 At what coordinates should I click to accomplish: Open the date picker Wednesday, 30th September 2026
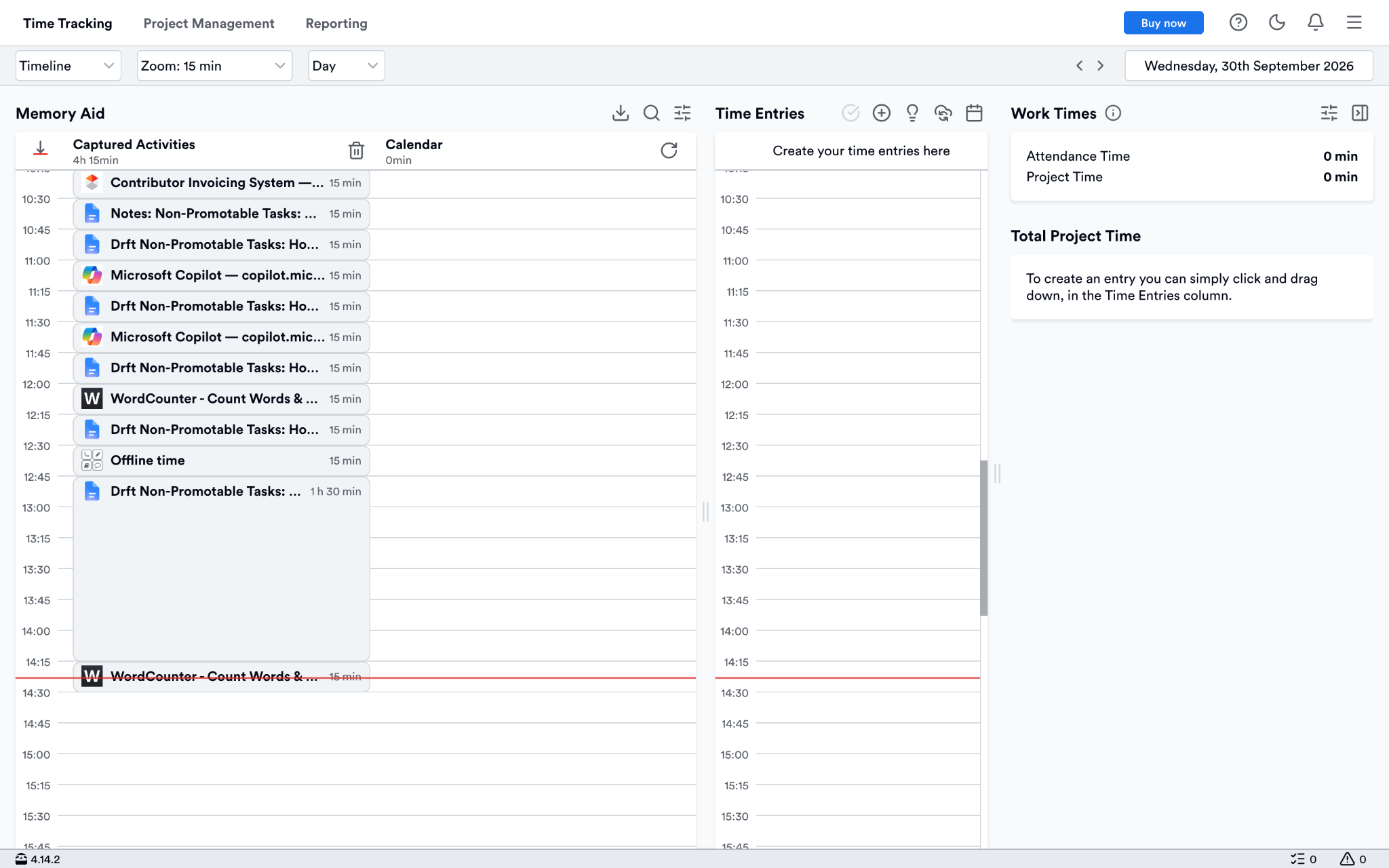1249,66
